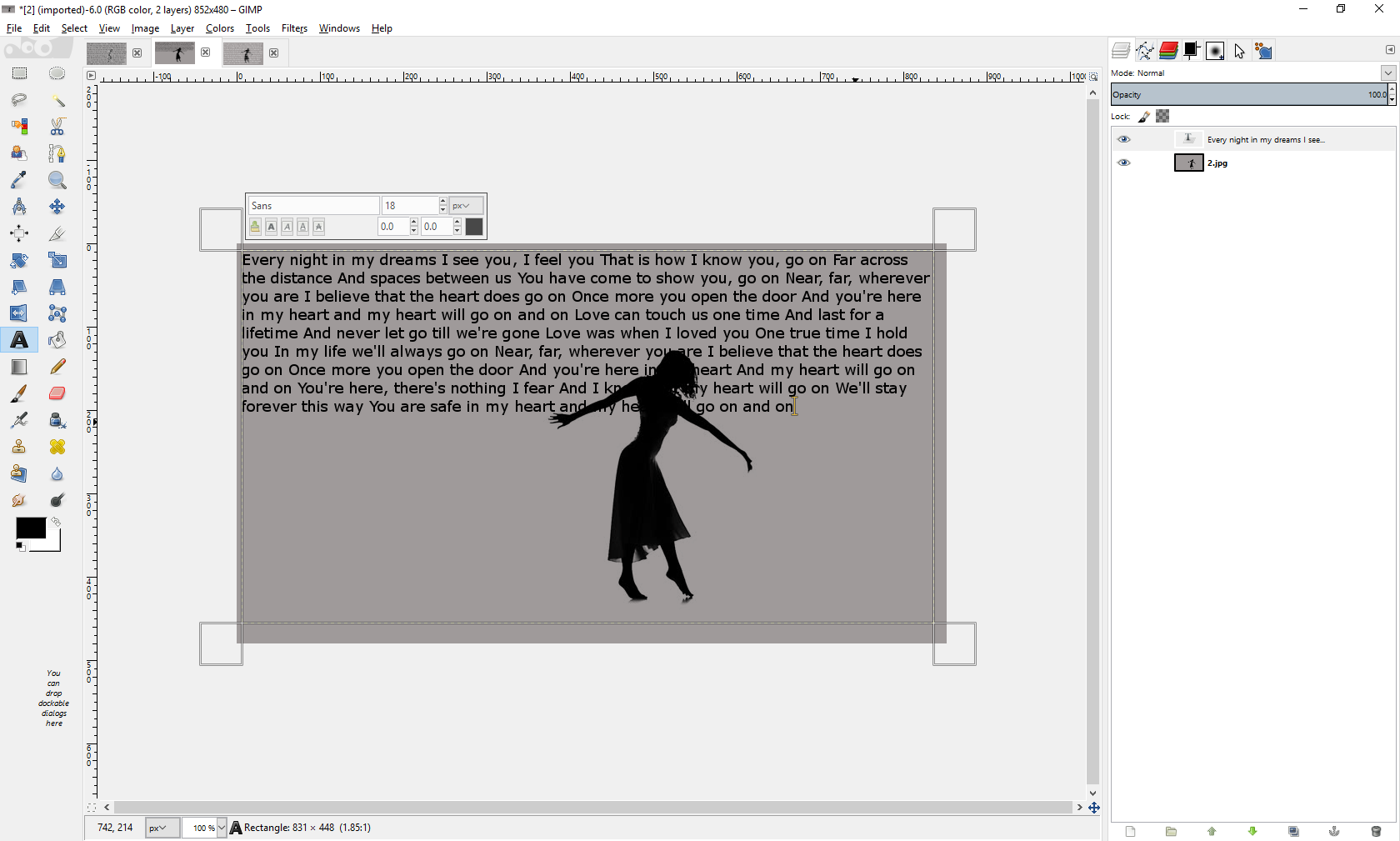Increase font size with stepper up arrow

coord(443,201)
